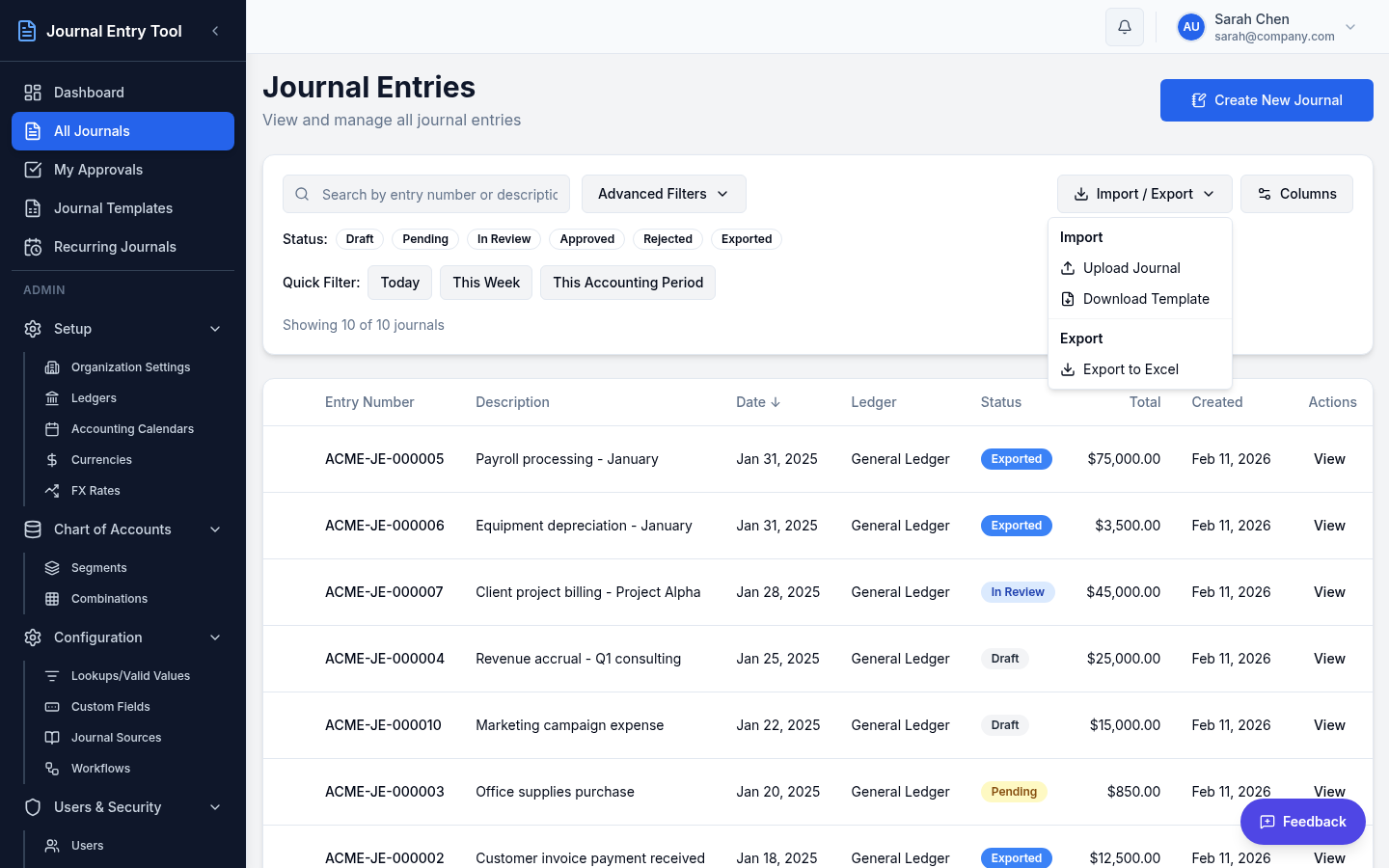This screenshot has height=868, width=1389.
Task: Click the FX Rates chart icon
Action: click(x=54, y=490)
